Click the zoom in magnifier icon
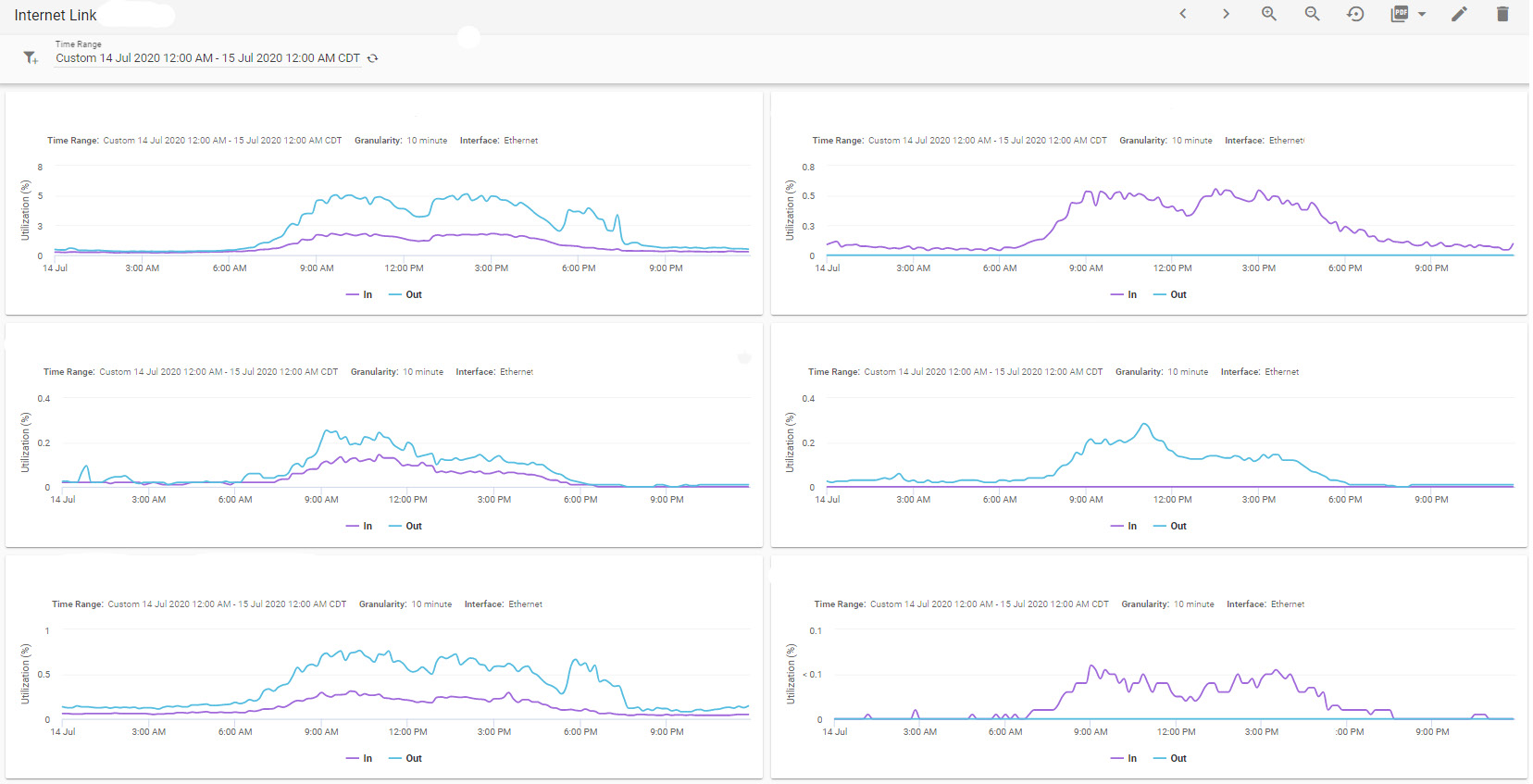The height and width of the screenshot is (784, 1533). (1269, 14)
